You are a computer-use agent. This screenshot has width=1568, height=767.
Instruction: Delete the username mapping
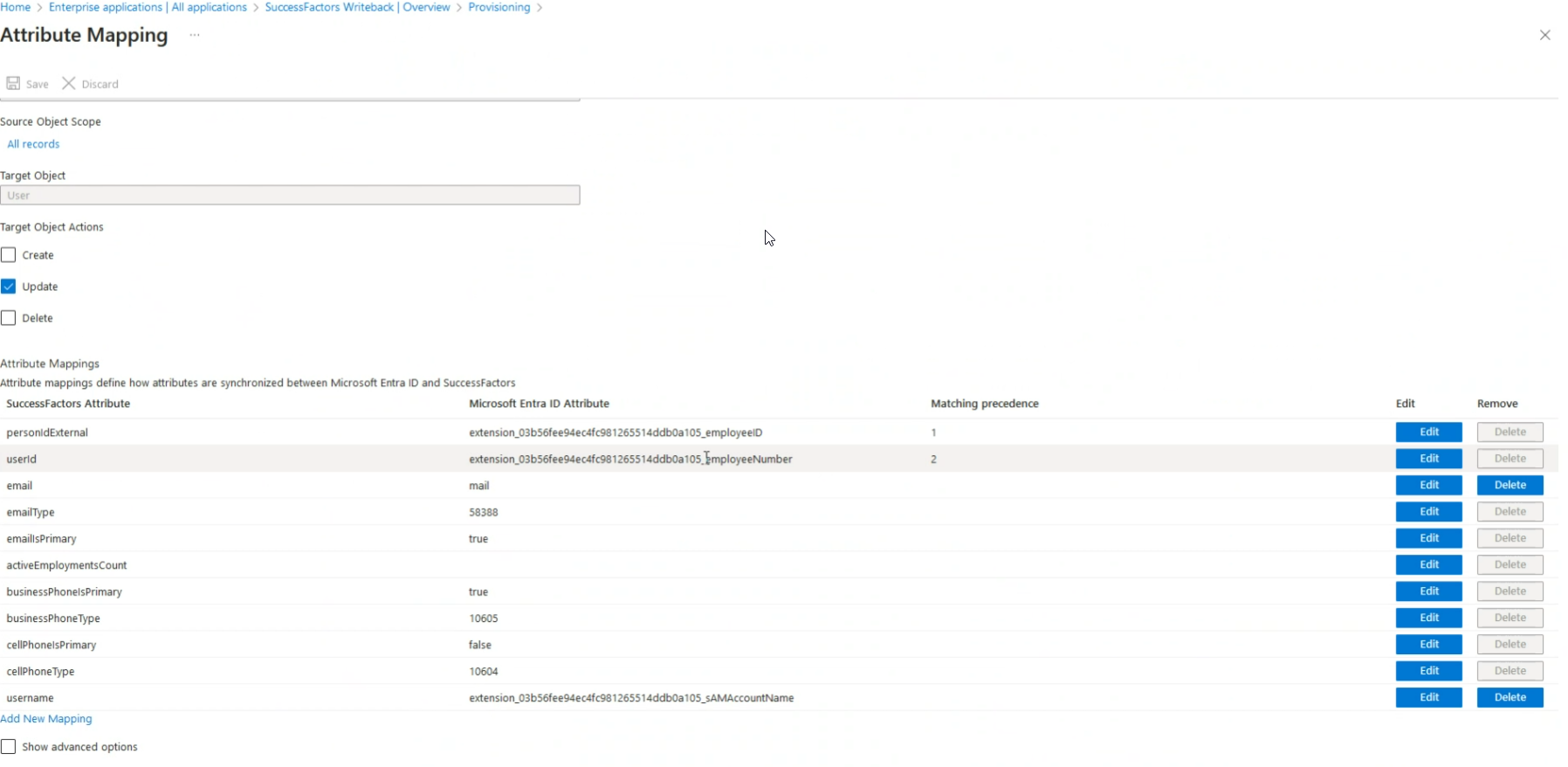[x=1510, y=697]
